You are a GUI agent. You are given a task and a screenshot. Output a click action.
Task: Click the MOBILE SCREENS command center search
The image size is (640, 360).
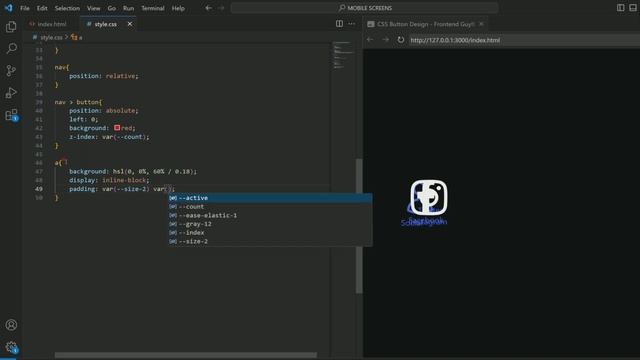coord(364,8)
